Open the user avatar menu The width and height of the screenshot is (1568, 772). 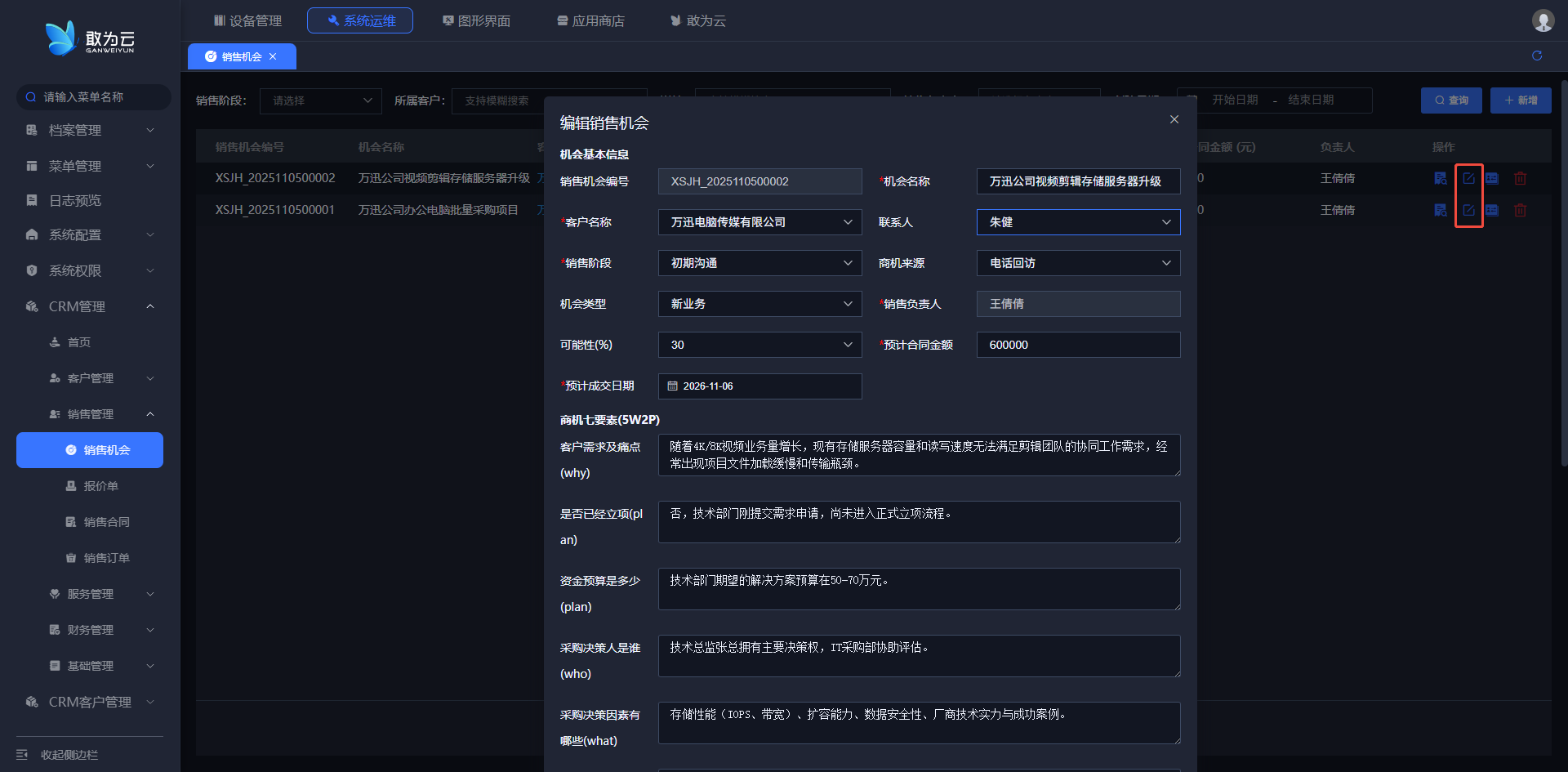1543,20
